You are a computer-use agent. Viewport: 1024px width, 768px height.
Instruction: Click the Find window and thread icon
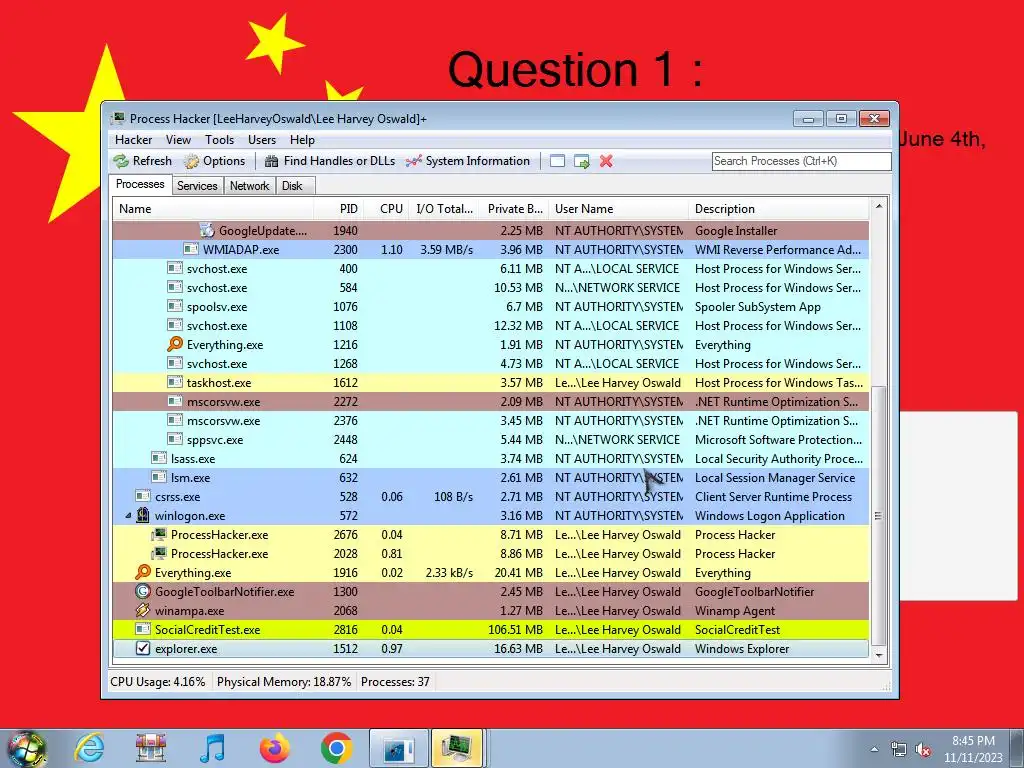(581, 161)
